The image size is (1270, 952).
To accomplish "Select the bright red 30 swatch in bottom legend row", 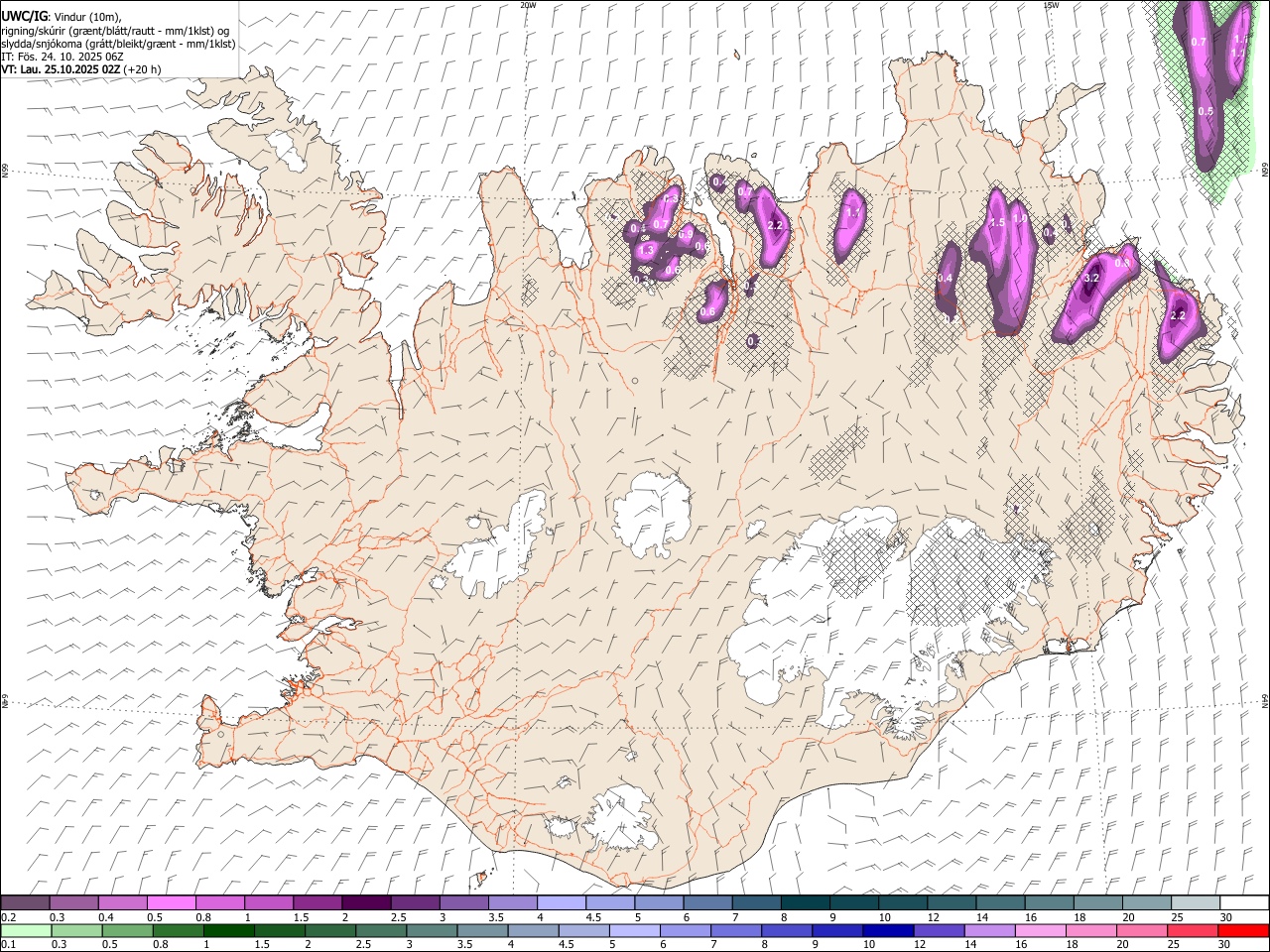I will 1244,930.
